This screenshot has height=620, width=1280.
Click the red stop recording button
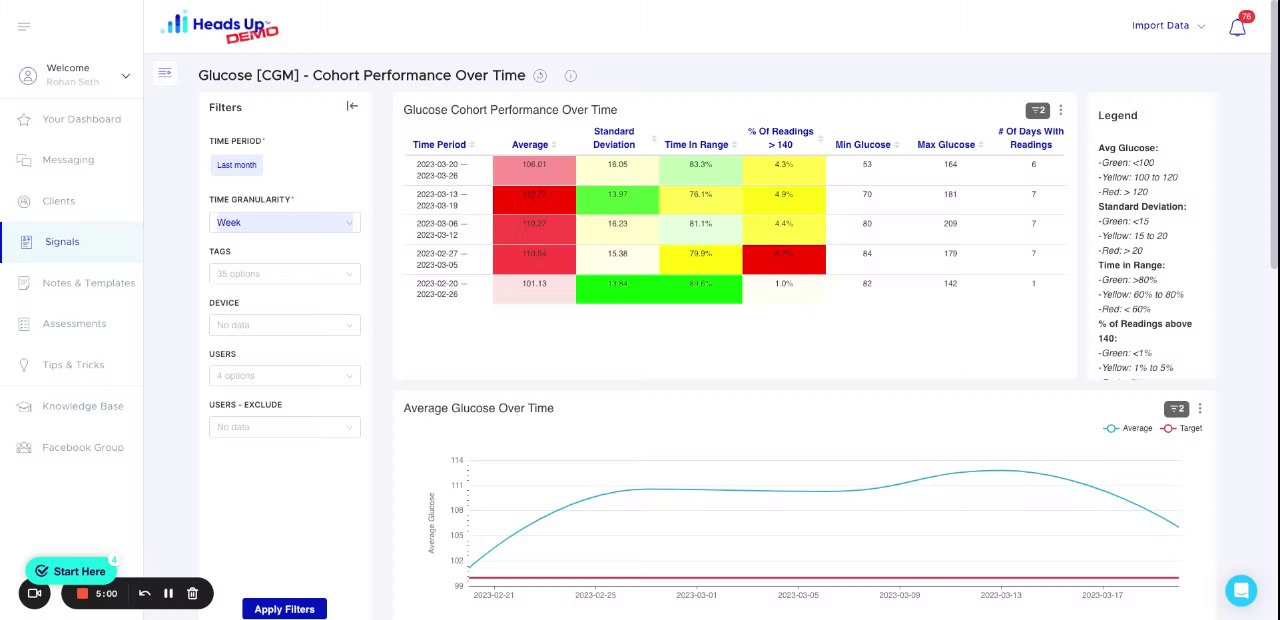pyautogui.click(x=82, y=593)
